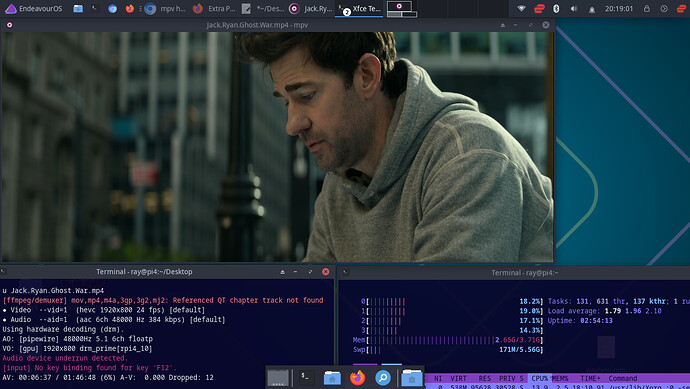Open Firefox launcher in top panel
Screen dimensions: 690x389
[129, 8]
